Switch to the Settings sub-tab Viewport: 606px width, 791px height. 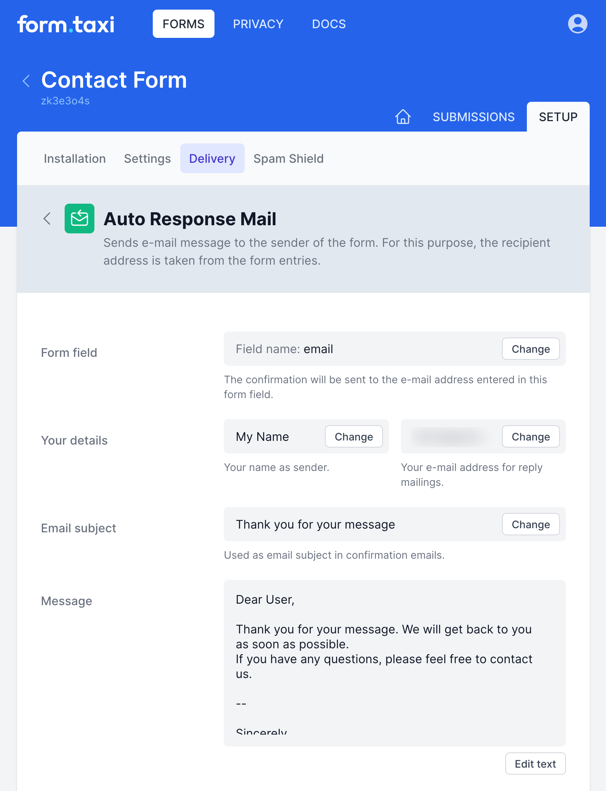pyautogui.click(x=147, y=158)
